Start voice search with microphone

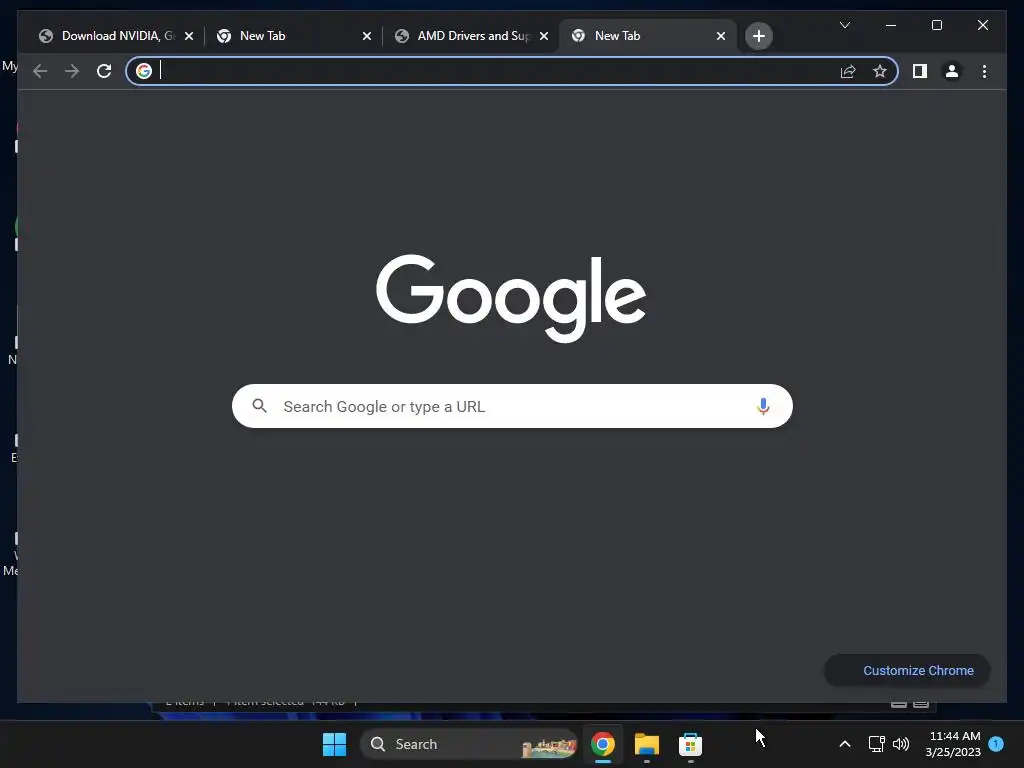point(763,406)
